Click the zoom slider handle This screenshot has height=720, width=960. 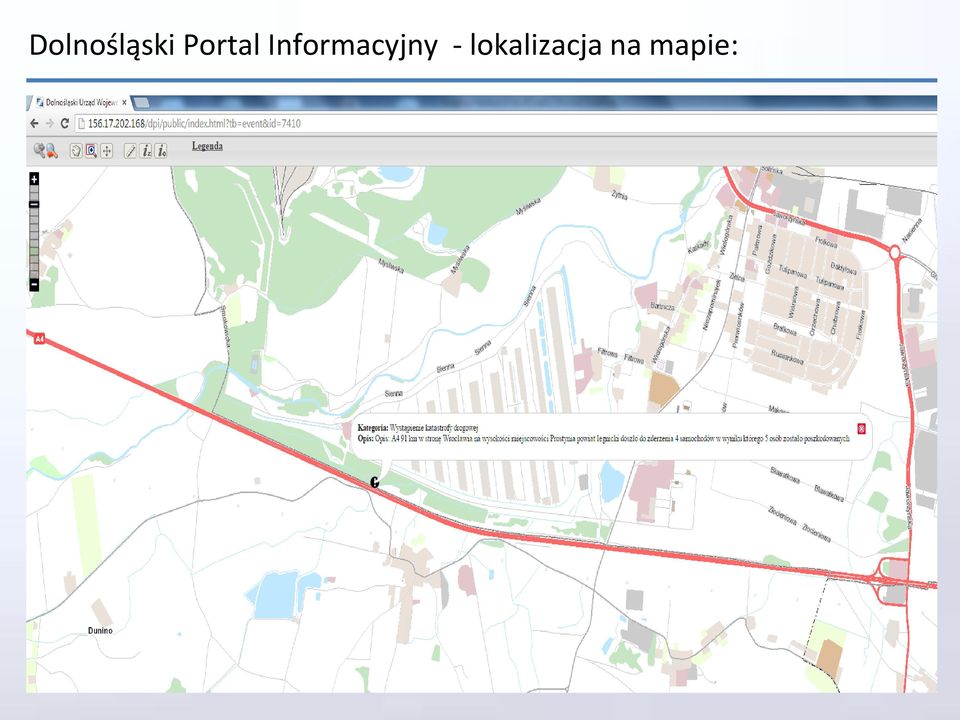34,204
